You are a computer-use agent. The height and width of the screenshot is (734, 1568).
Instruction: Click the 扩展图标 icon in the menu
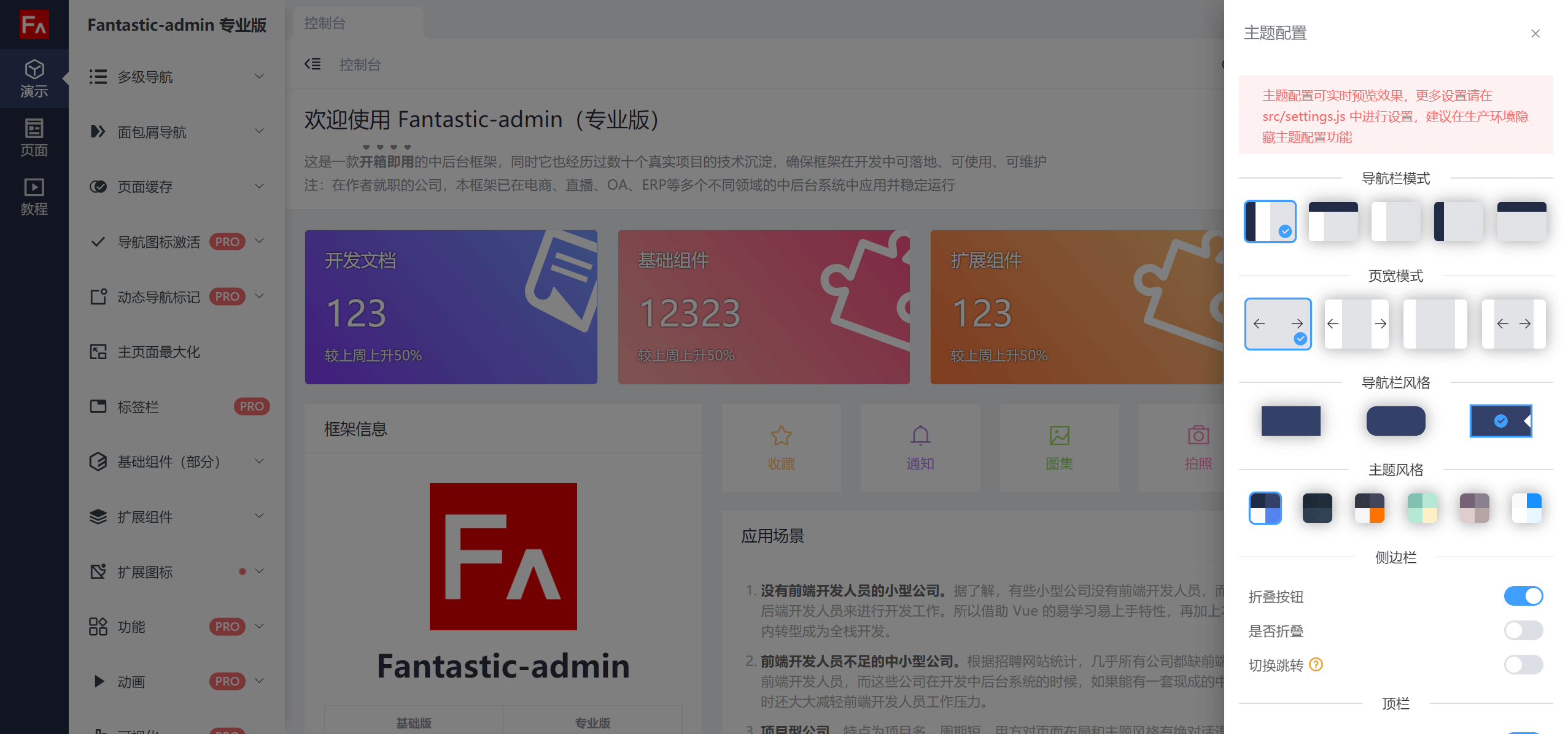(x=98, y=571)
